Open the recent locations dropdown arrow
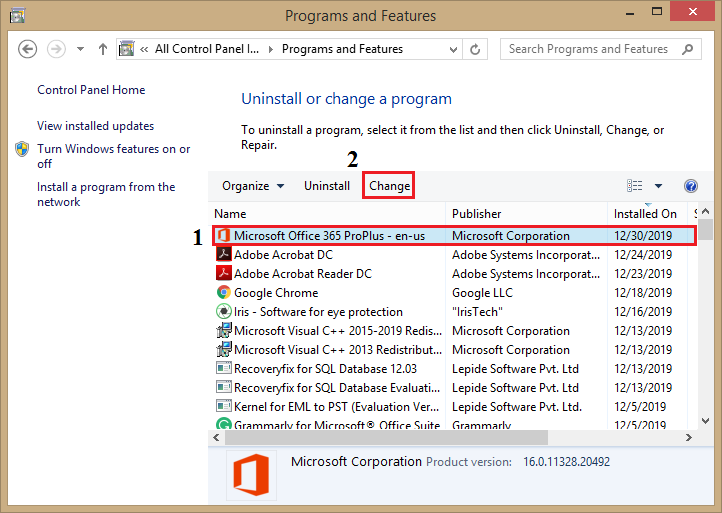The height and width of the screenshot is (513, 722). pyautogui.click(x=80, y=49)
